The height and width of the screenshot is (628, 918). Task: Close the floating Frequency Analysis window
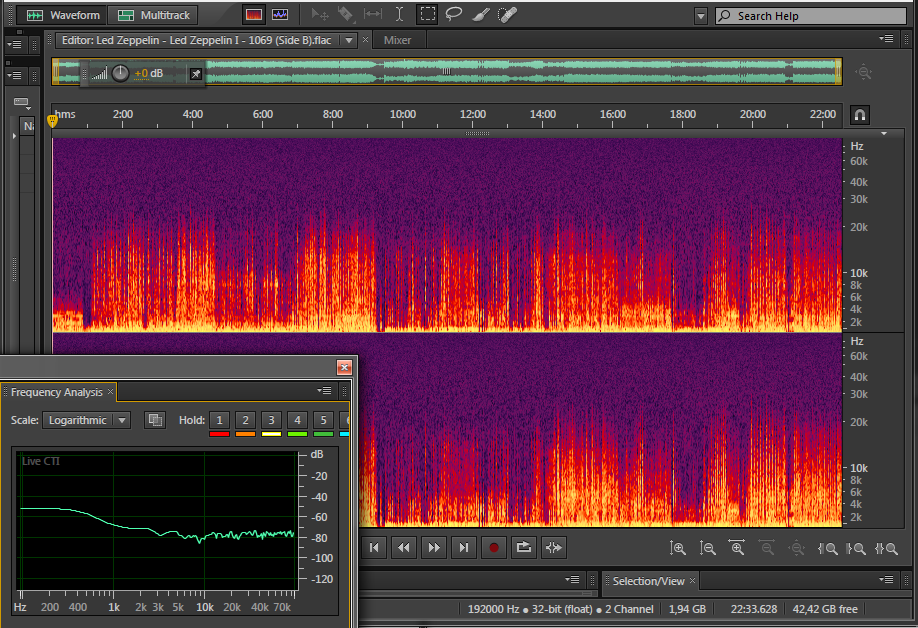[344, 367]
